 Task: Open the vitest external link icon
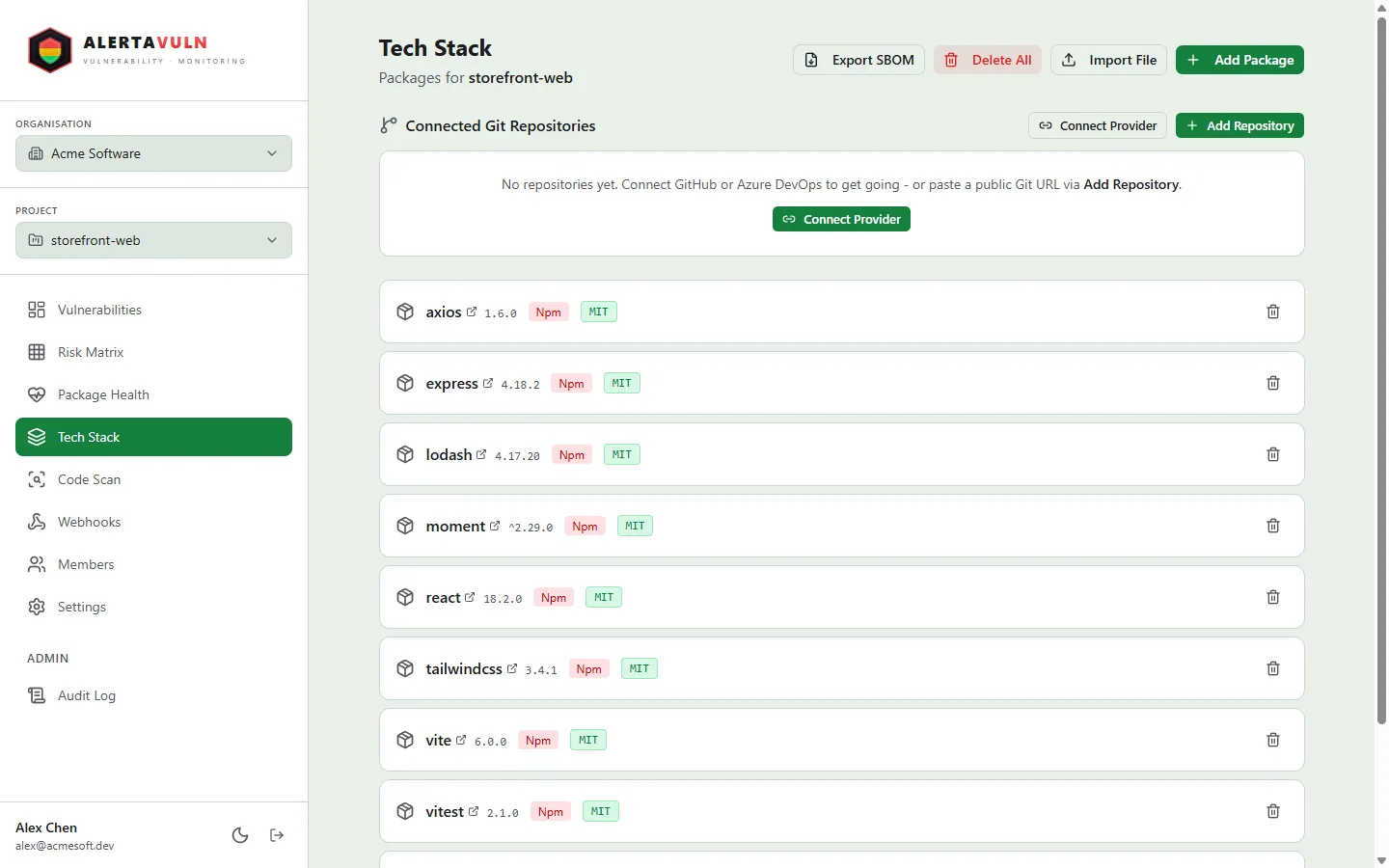[x=474, y=811]
